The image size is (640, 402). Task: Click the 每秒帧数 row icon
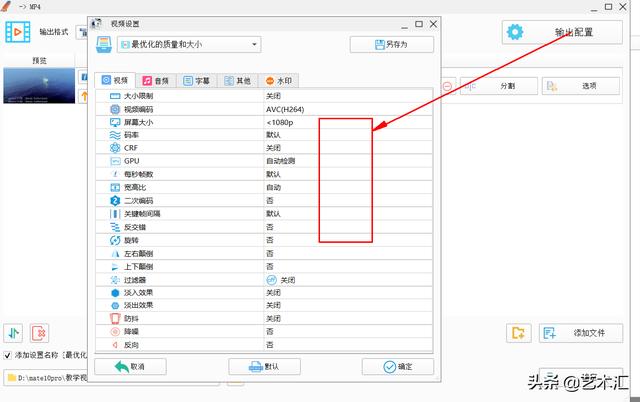tap(115, 174)
